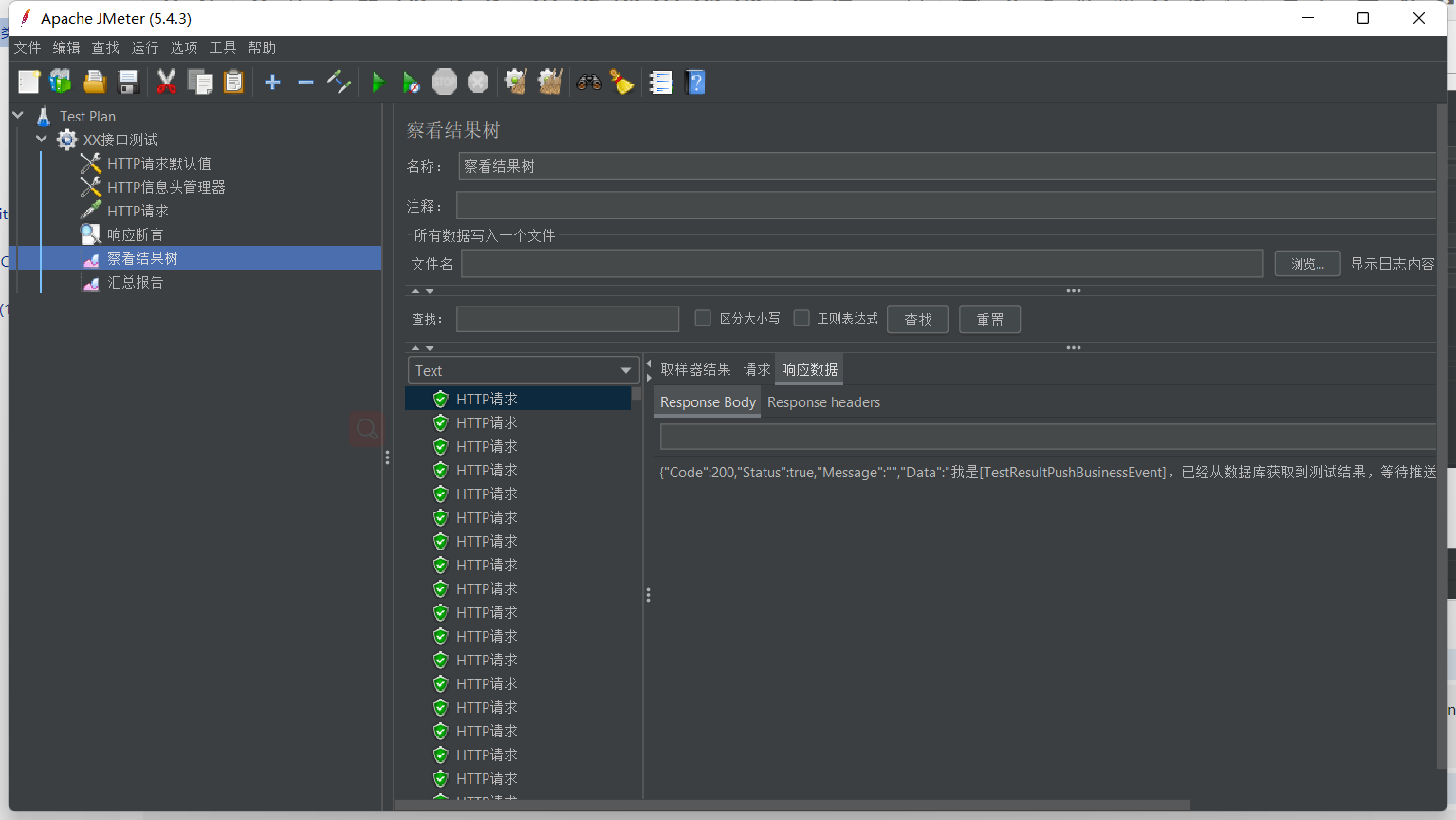Toggle the 正则表达式 checkbox
Screen dimensions: 1456x820
(802, 318)
